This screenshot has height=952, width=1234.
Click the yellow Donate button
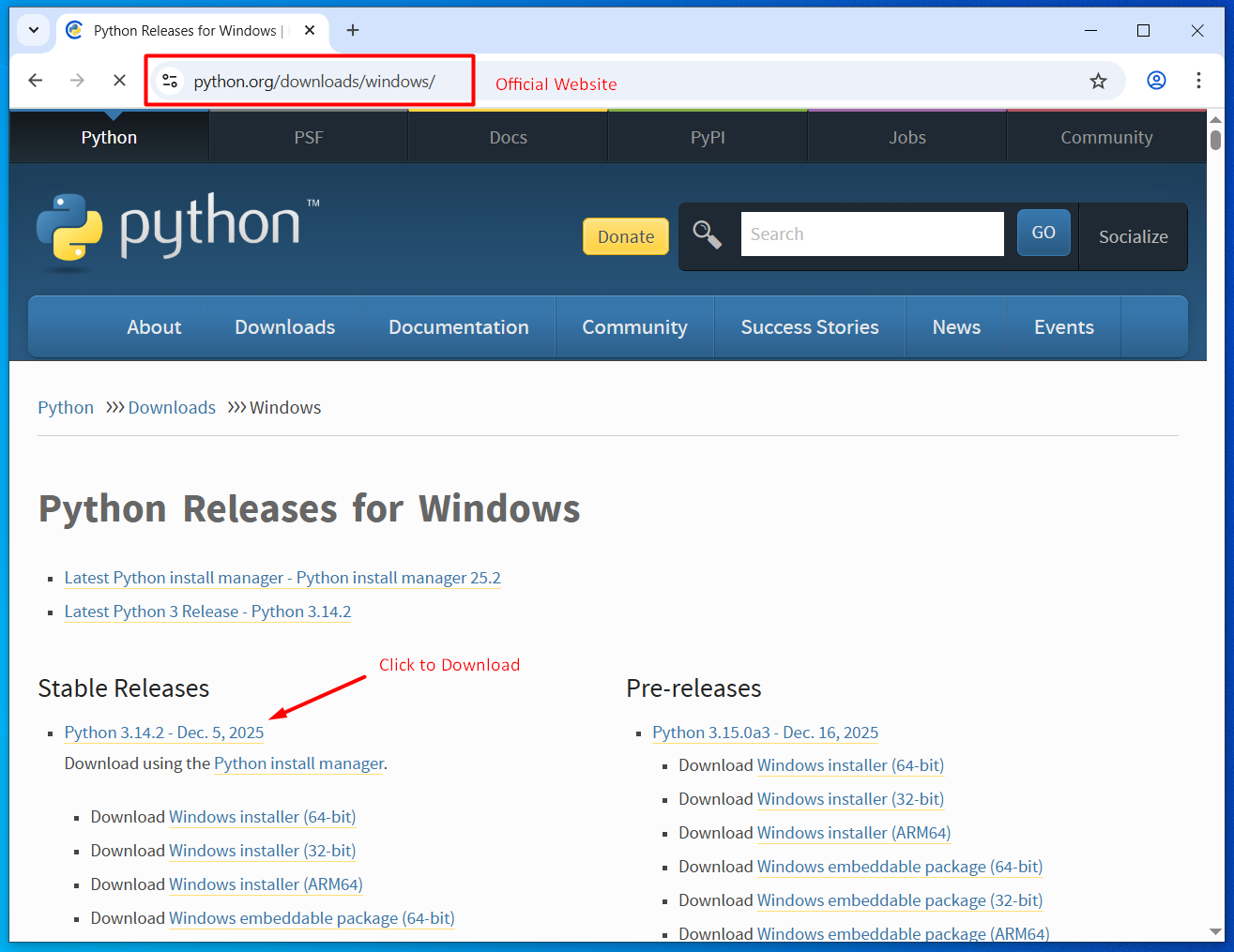(626, 236)
